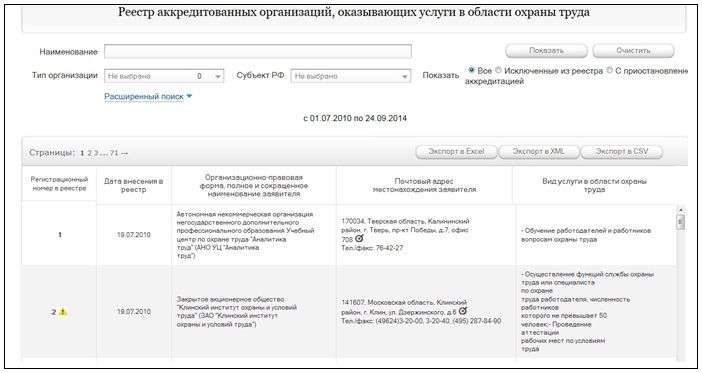
Task: Go to page 3 of results
Action: tap(95, 153)
